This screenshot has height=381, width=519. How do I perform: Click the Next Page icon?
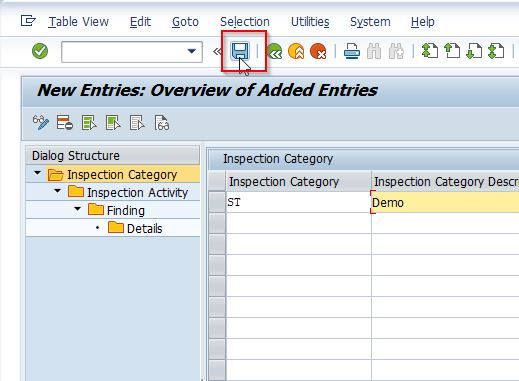click(x=474, y=51)
